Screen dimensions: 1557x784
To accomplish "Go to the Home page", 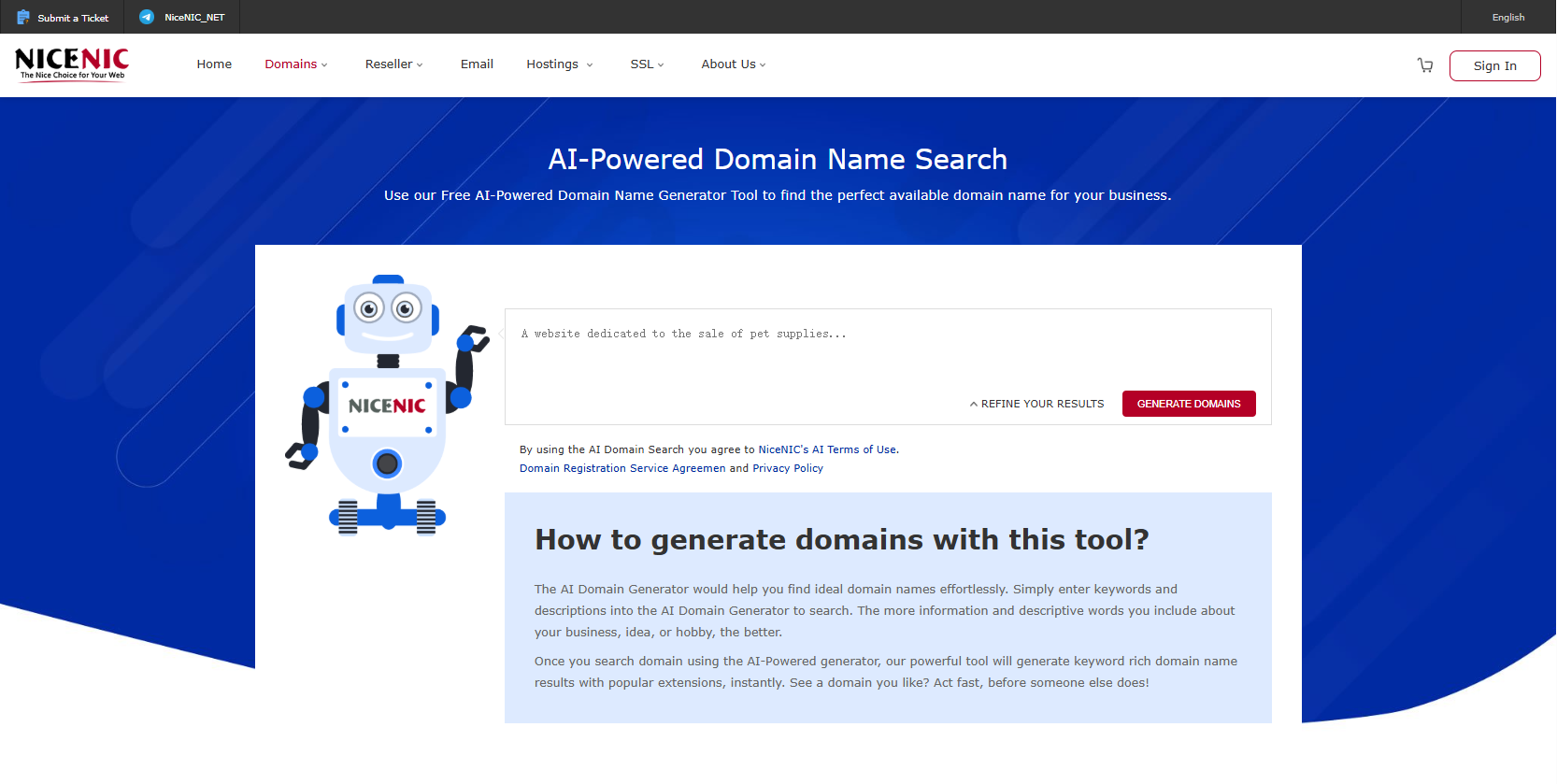I will pos(214,64).
